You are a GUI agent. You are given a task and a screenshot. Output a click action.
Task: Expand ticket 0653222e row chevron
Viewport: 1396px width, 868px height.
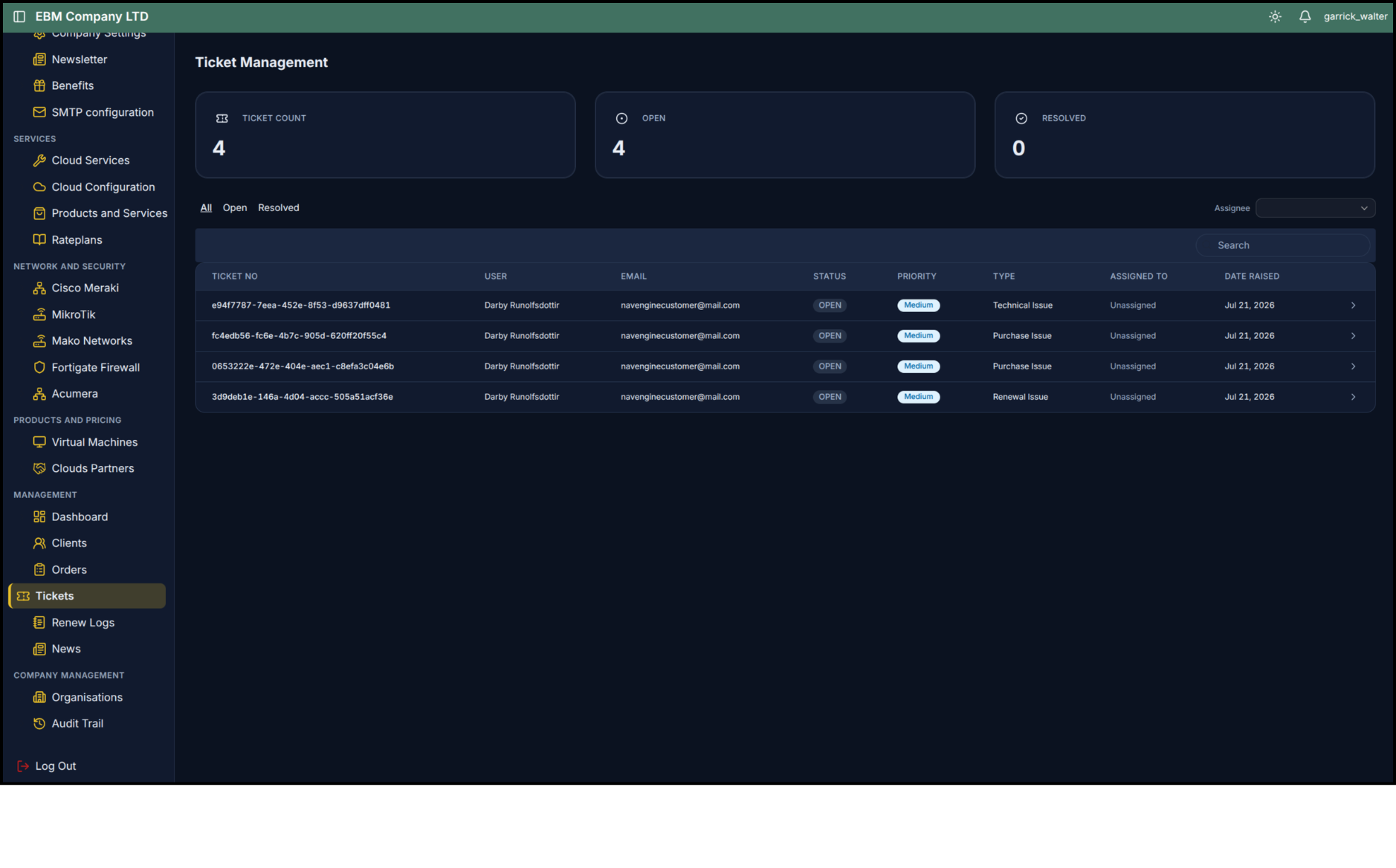point(1353,366)
